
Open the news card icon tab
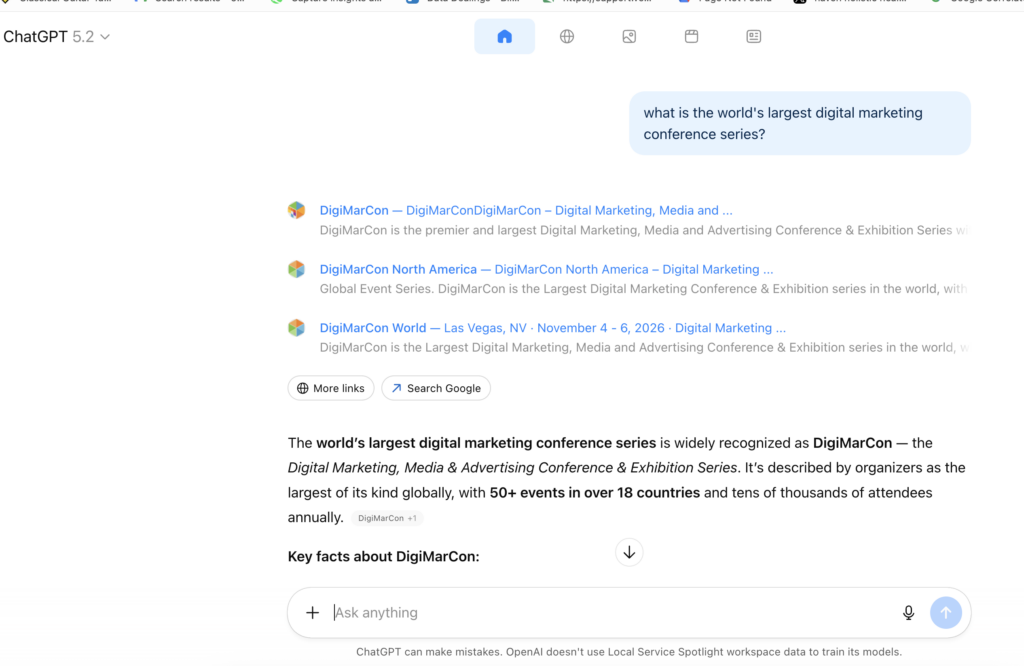[x=753, y=37]
